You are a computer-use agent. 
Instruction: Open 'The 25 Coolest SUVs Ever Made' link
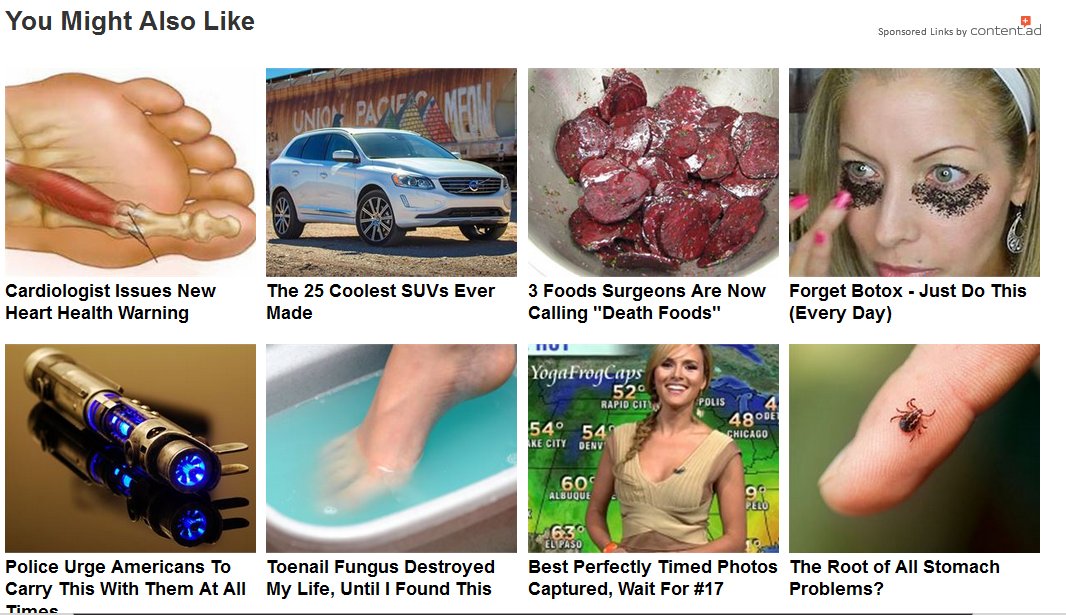(381, 302)
